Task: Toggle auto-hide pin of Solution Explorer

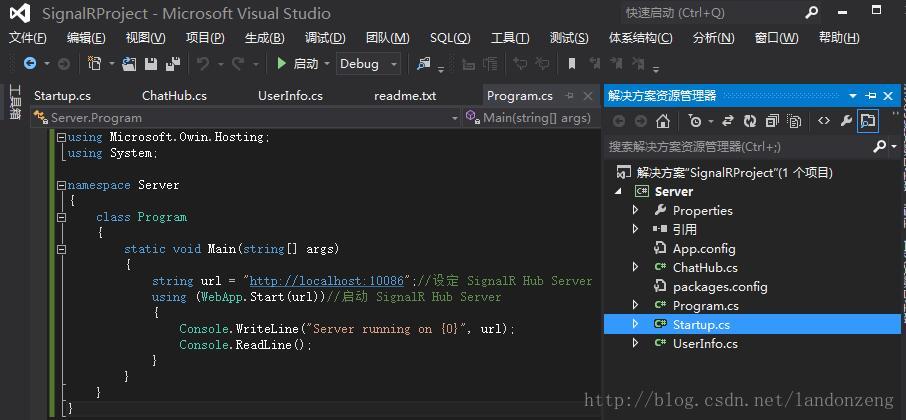Action: [871, 95]
